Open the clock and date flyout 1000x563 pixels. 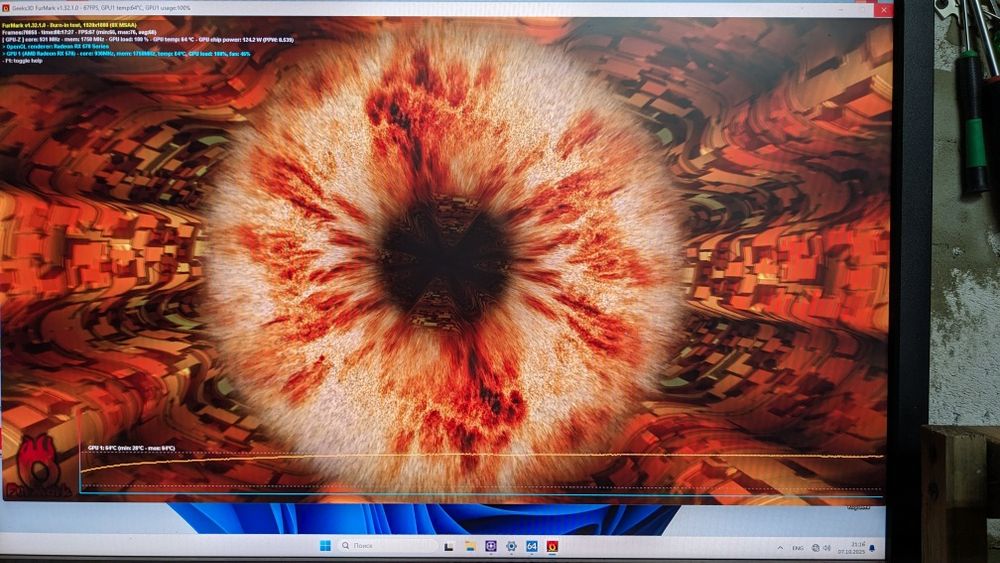[851, 548]
